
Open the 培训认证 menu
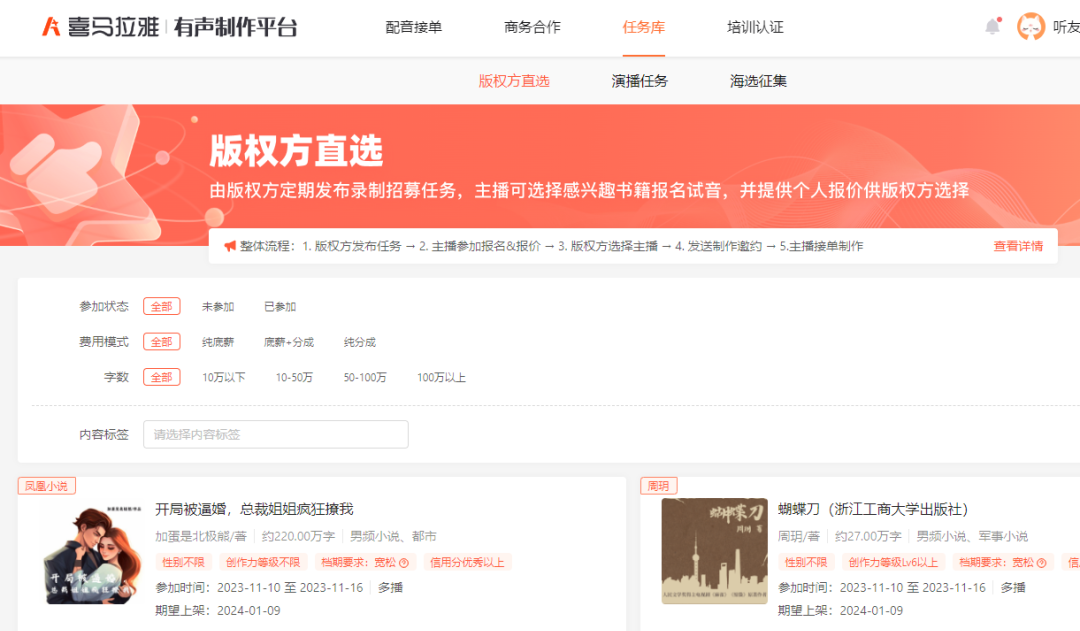[x=755, y=28]
